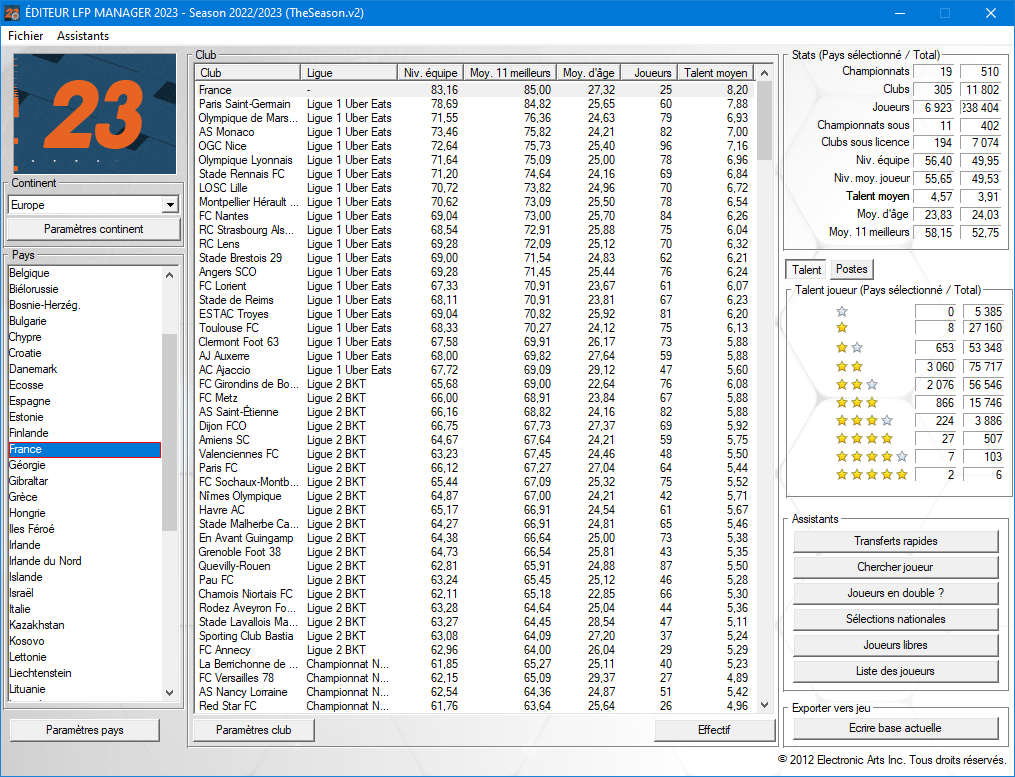Select the Paris Saint-Germain club row
The height and width of the screenshot is (777, 1015).
pos(475,104)
